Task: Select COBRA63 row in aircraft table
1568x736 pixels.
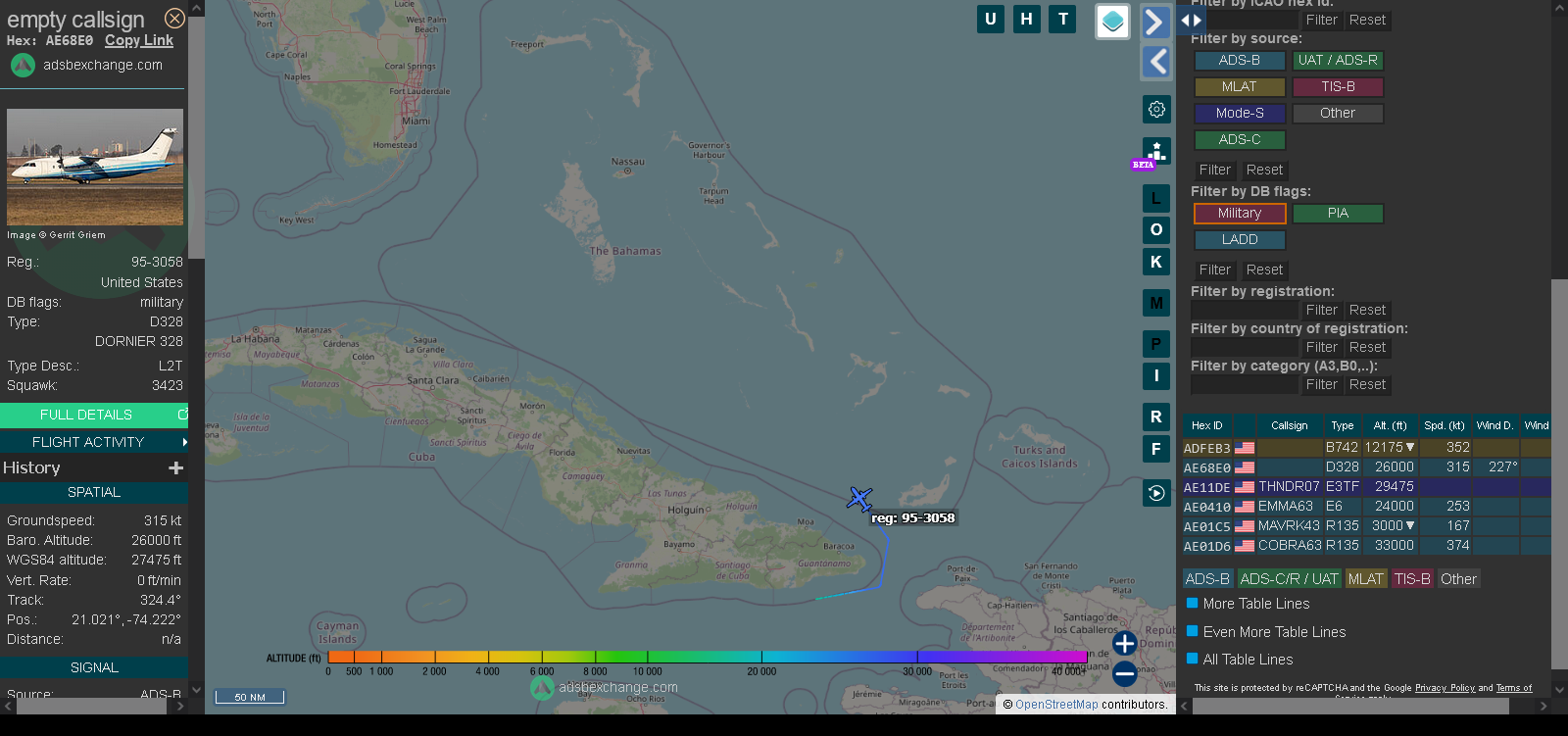Action: pos(1366,546)
